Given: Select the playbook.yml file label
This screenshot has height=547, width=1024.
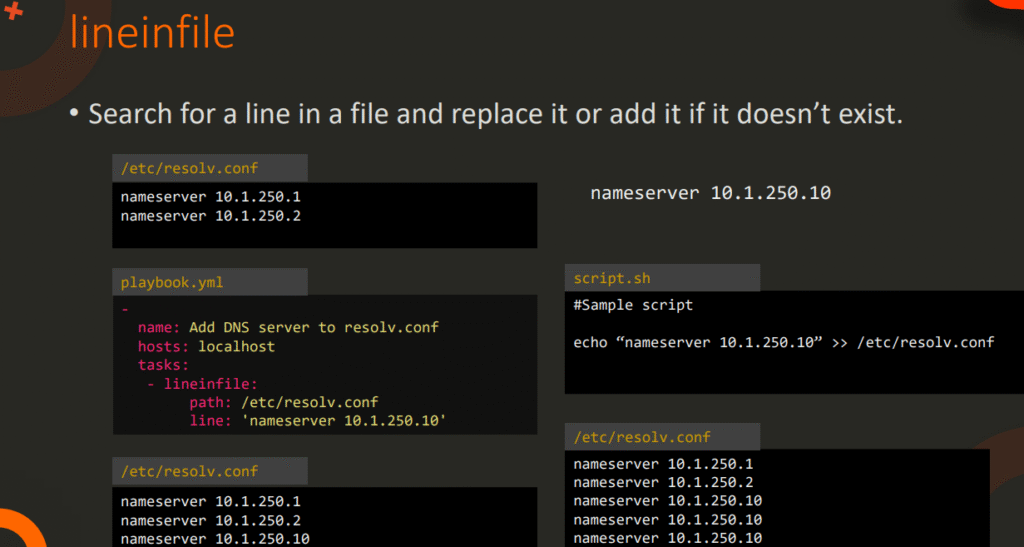Looking at the screenshot, I should pyautogui.click(x=172, y=282).
